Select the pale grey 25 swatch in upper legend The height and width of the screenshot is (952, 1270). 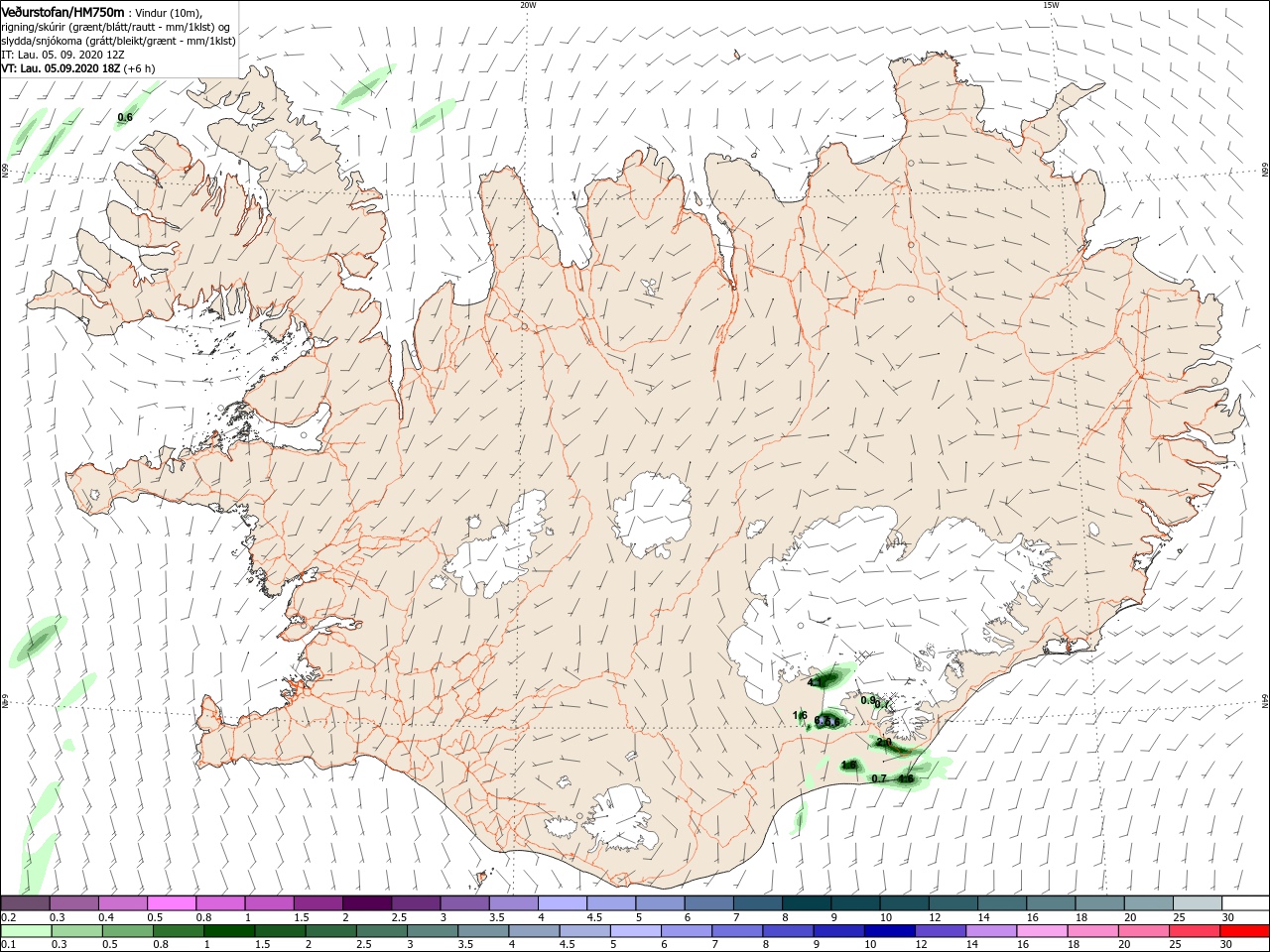coord(1196,902)
